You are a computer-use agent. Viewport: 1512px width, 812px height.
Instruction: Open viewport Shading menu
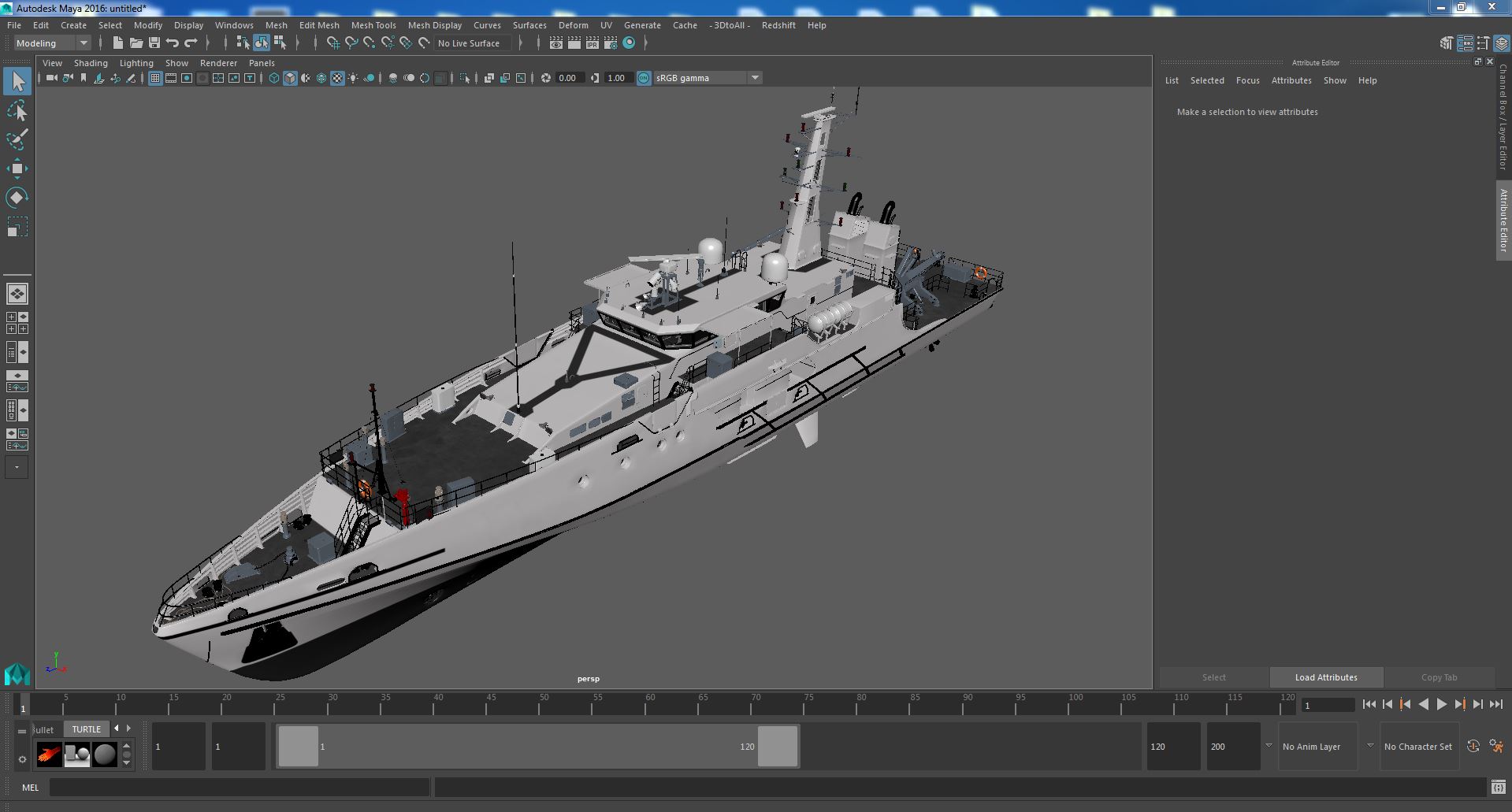tap(91, 63)
